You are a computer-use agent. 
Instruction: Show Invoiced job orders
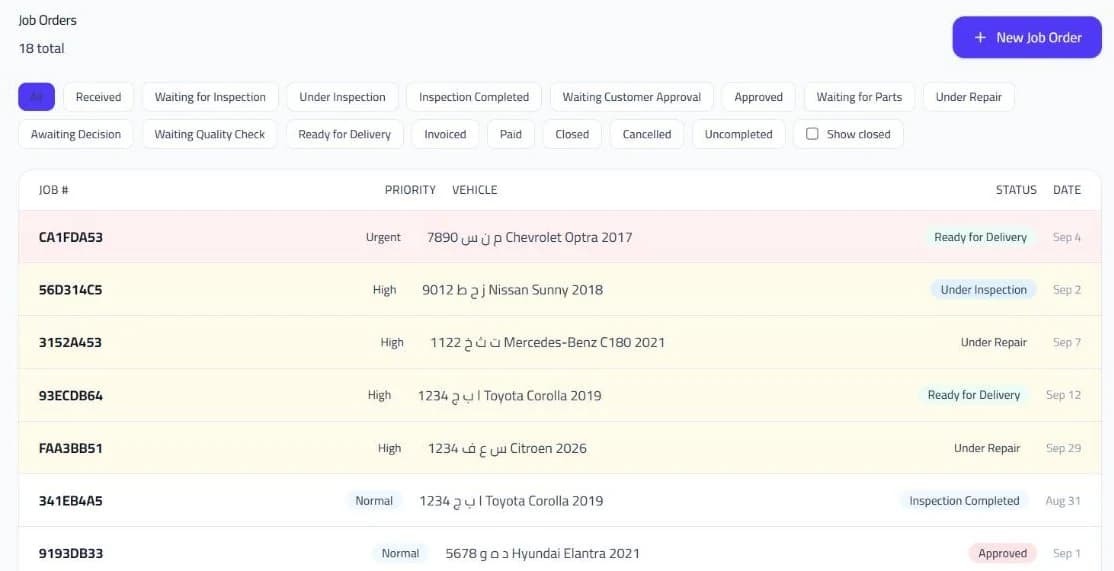tap(445, 134)
